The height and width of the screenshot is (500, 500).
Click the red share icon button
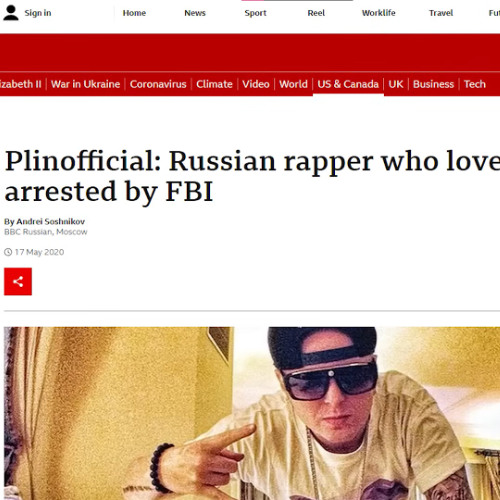[18, 282]
